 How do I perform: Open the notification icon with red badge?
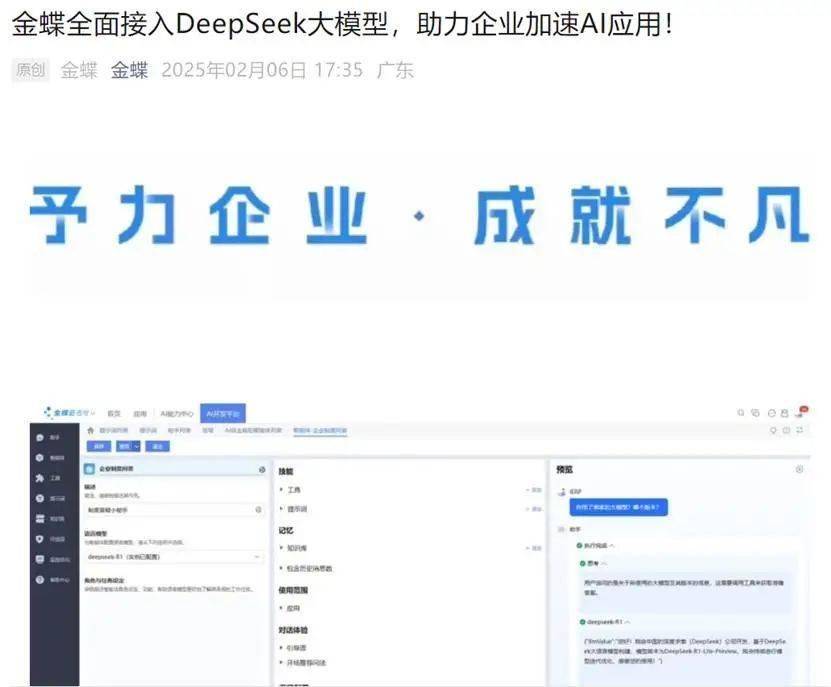[802, 412]
